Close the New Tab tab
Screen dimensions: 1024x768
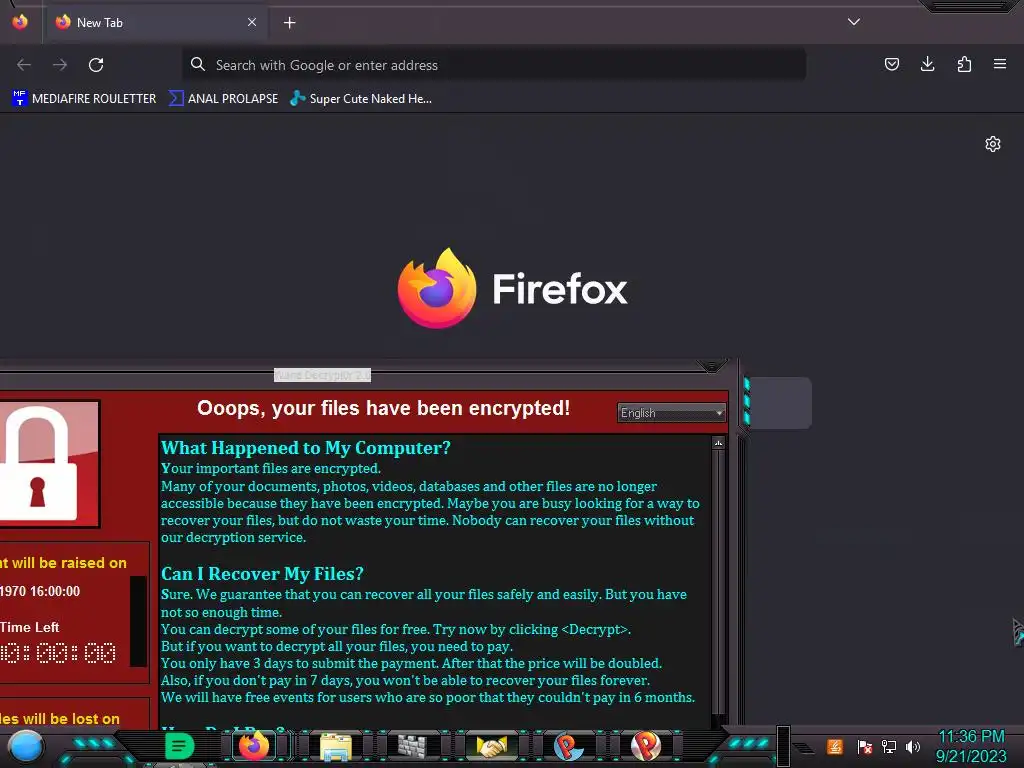(252, 22)
